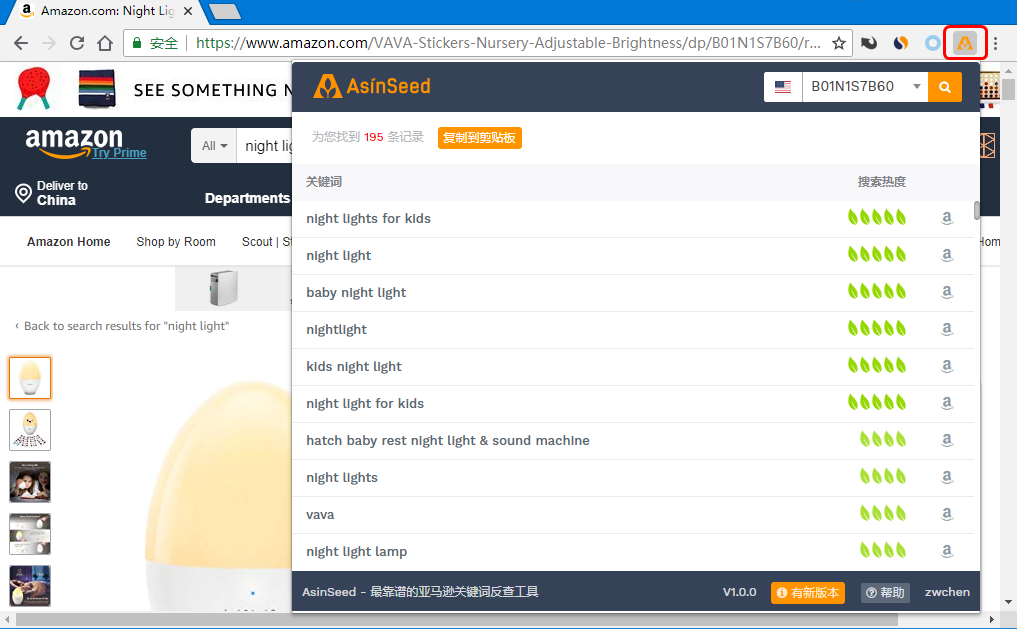The height and width of the screenshot is (629, 1017).
Task: Click the AsinSeed extension icon in toolbar
Action: tap(964, 43)
